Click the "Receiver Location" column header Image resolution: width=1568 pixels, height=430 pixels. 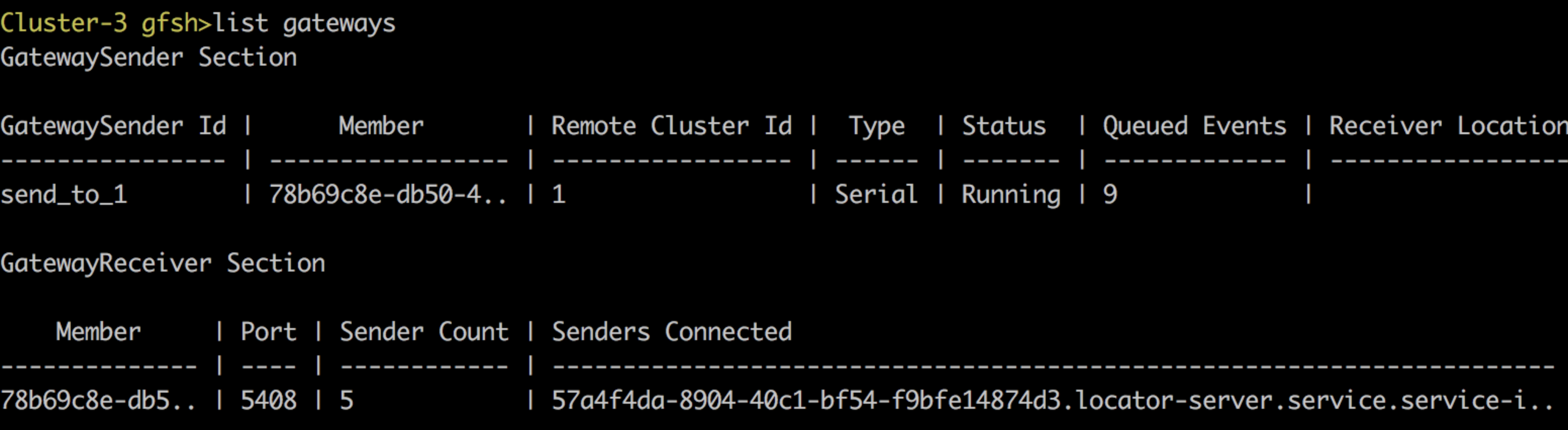pyautogui.click(x=1447, y=126)
